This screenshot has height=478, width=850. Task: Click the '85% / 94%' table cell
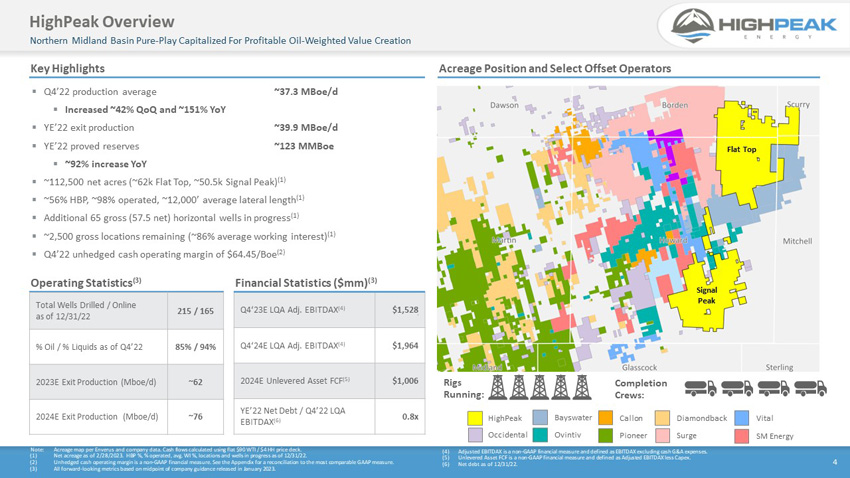(x=195, y=346)
